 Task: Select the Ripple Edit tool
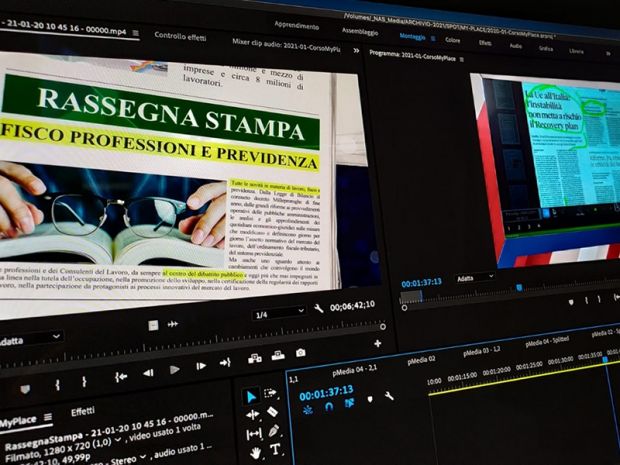[x=253, y=415]
